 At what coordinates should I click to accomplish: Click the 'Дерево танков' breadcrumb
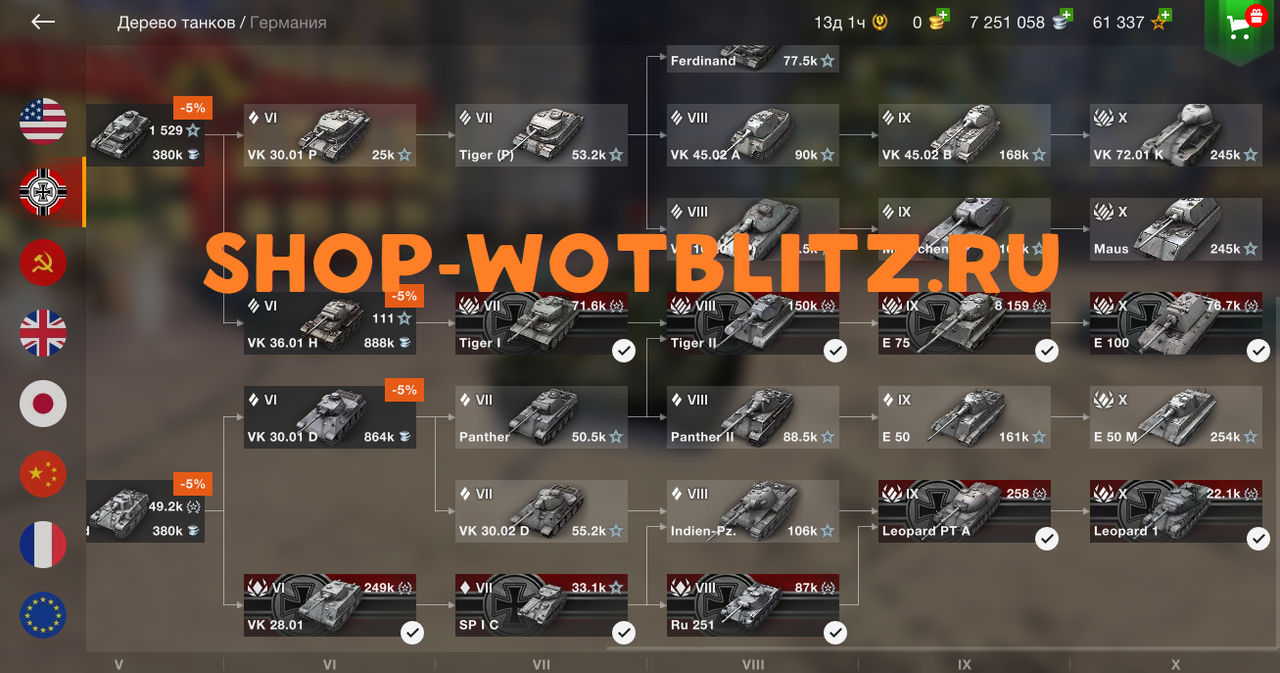coord(176,22)
